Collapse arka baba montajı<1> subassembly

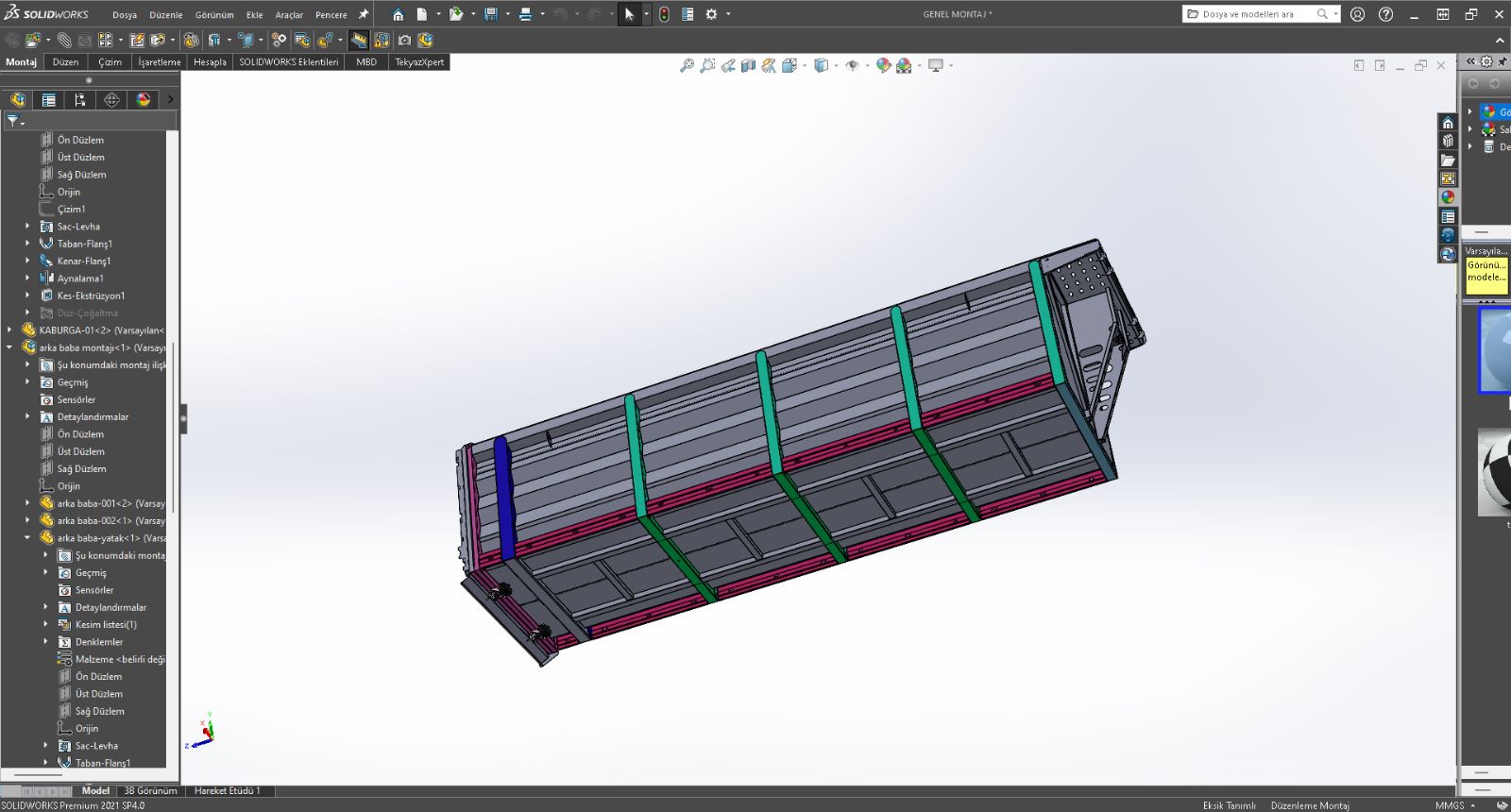click(x=9, y=347)
